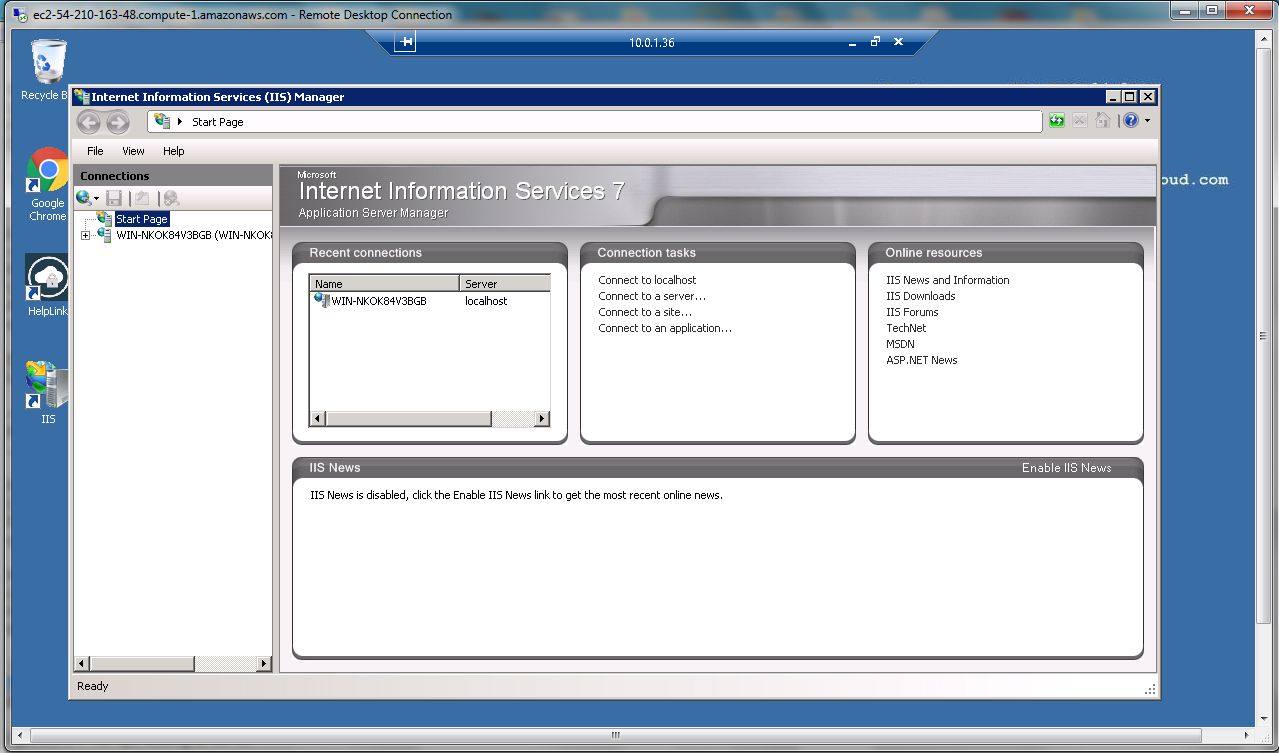1279x753 pixels.
Task: Click the Forward navigation arrow
Action: [x=118, y=122]
